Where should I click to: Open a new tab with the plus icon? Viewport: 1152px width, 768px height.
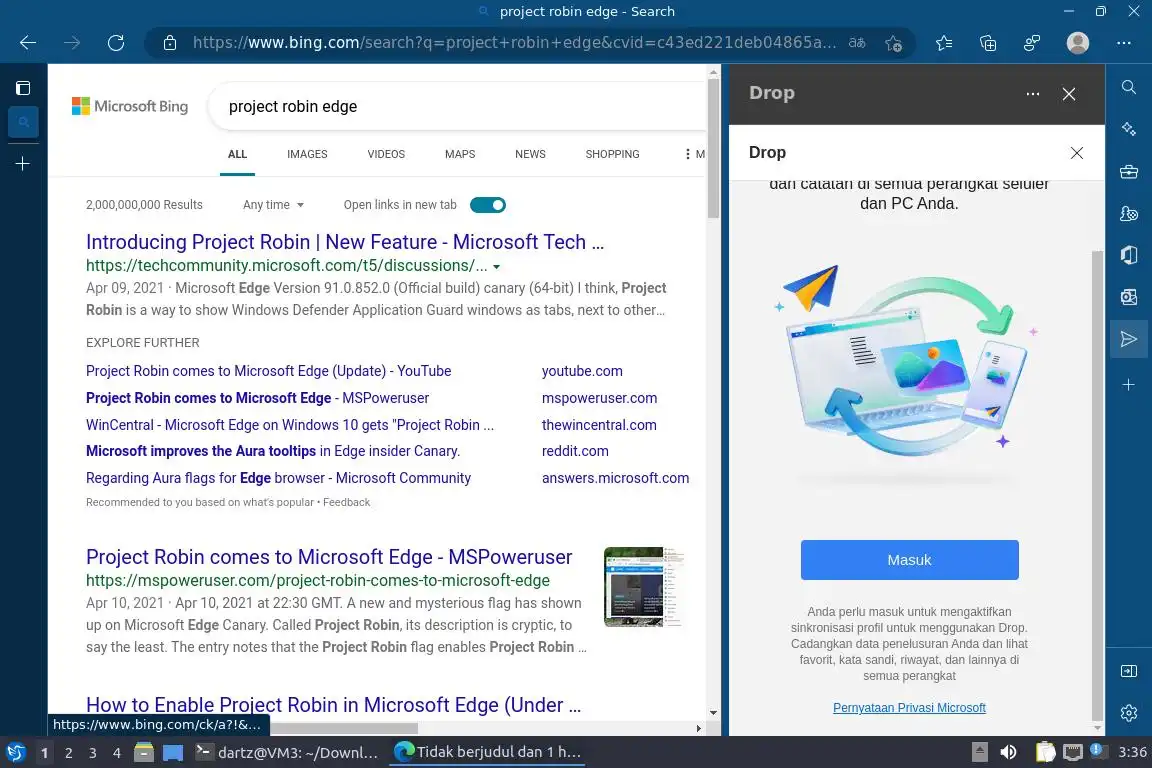(23, 163)
